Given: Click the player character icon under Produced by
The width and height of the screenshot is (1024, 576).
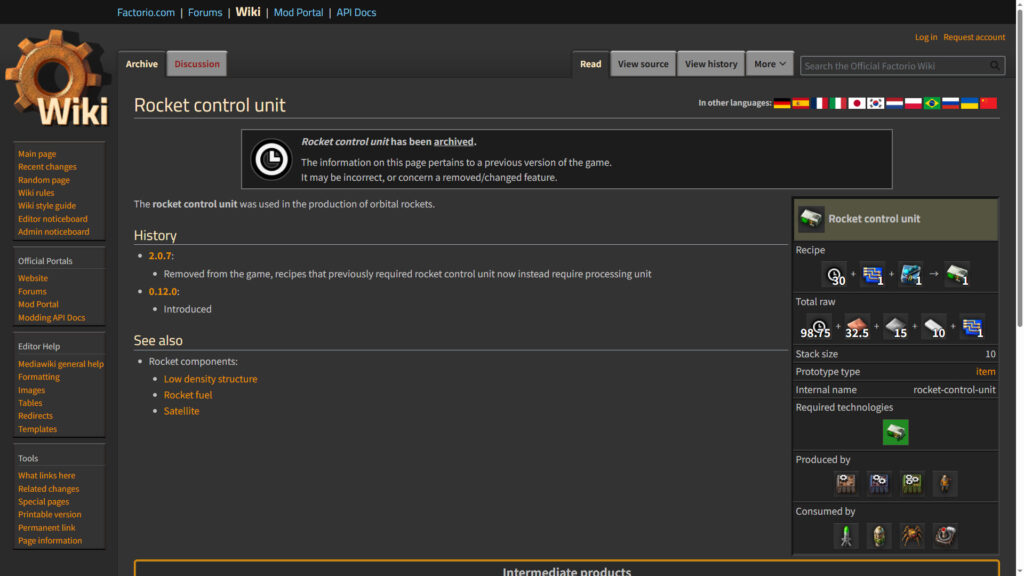Looking at the screenshot, I should (x=945, y=484).
